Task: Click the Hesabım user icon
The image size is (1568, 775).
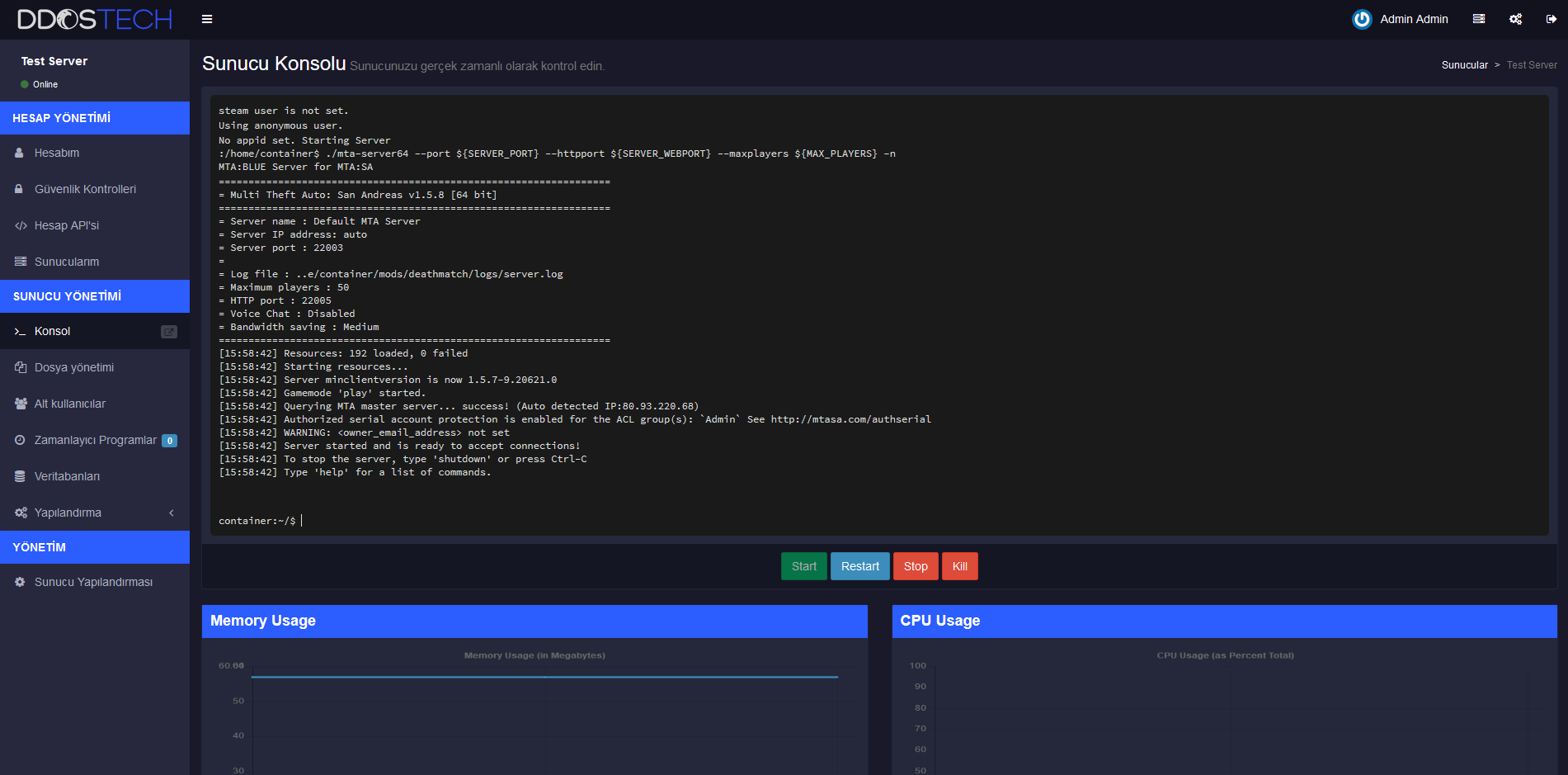Action: [x=20, y=153]
